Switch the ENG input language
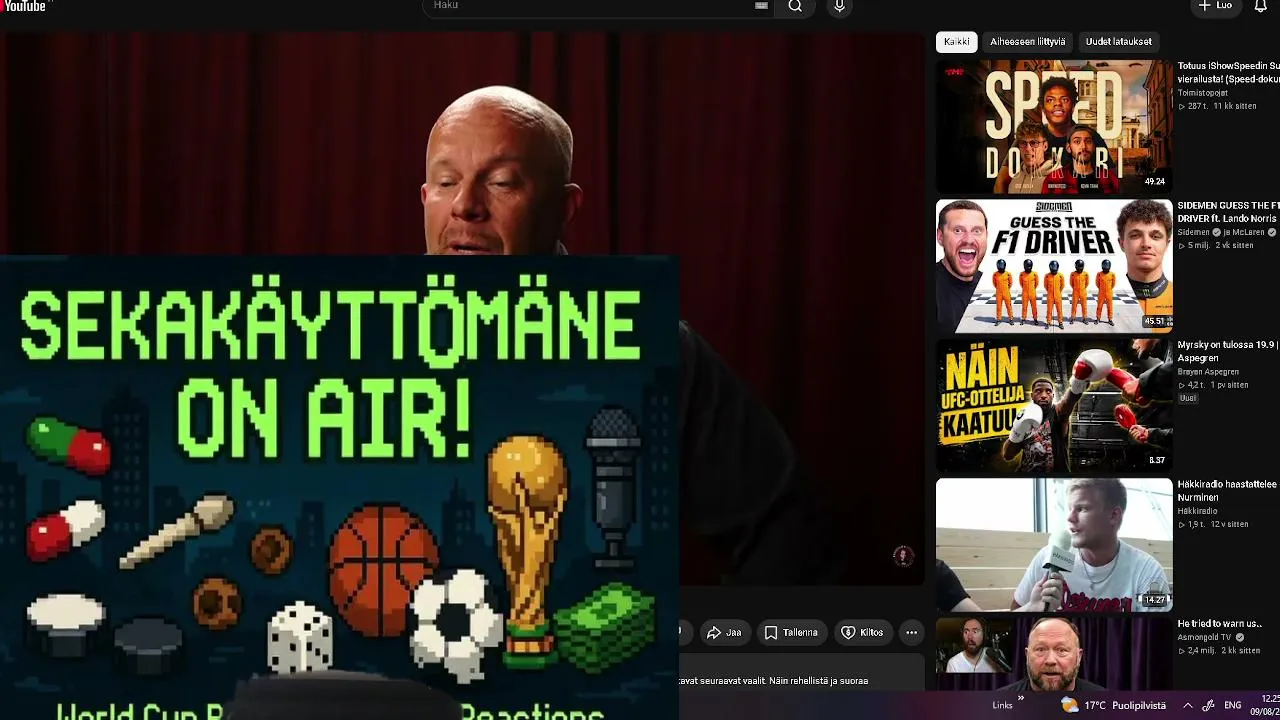Screen dimensions: 1280x720 pyautogui.click(x=1233, y=705)
